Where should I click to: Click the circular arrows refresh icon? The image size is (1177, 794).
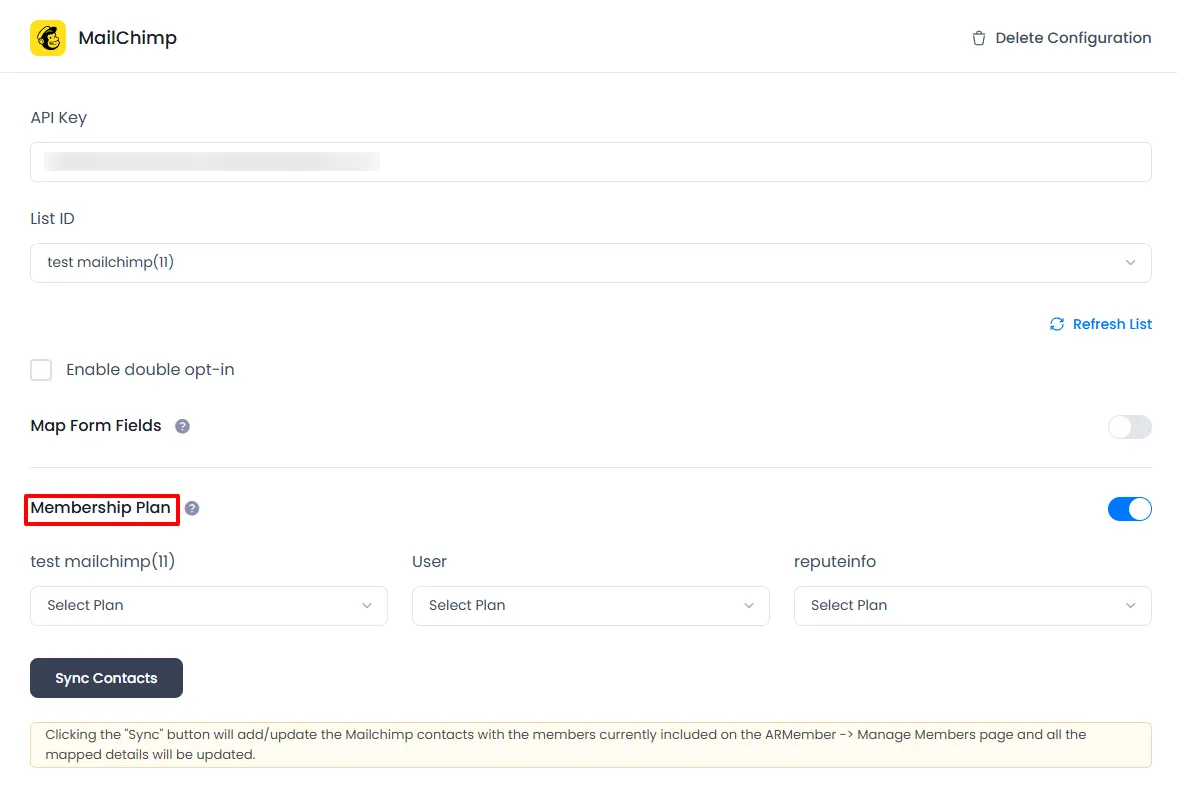1057,324
